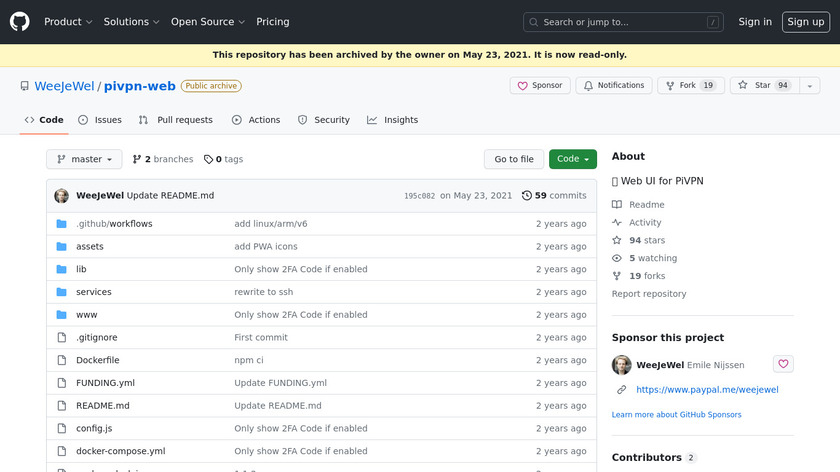Click the tags icon showing 0 tags
Screen dimensions: 840x472
[x=208, y=159]
